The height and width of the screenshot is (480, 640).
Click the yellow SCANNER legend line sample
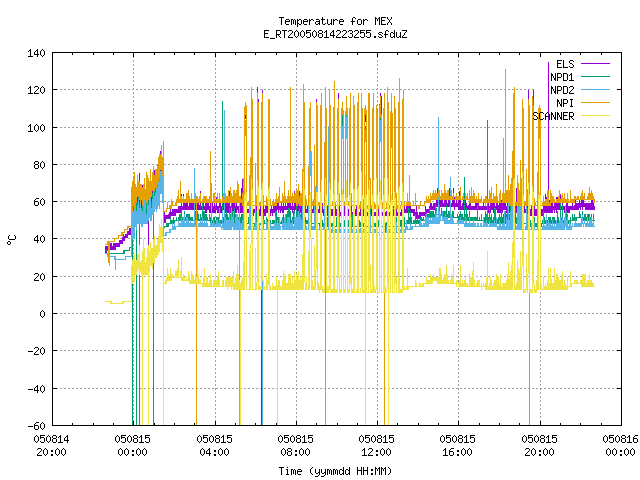[x=595, y=116]
